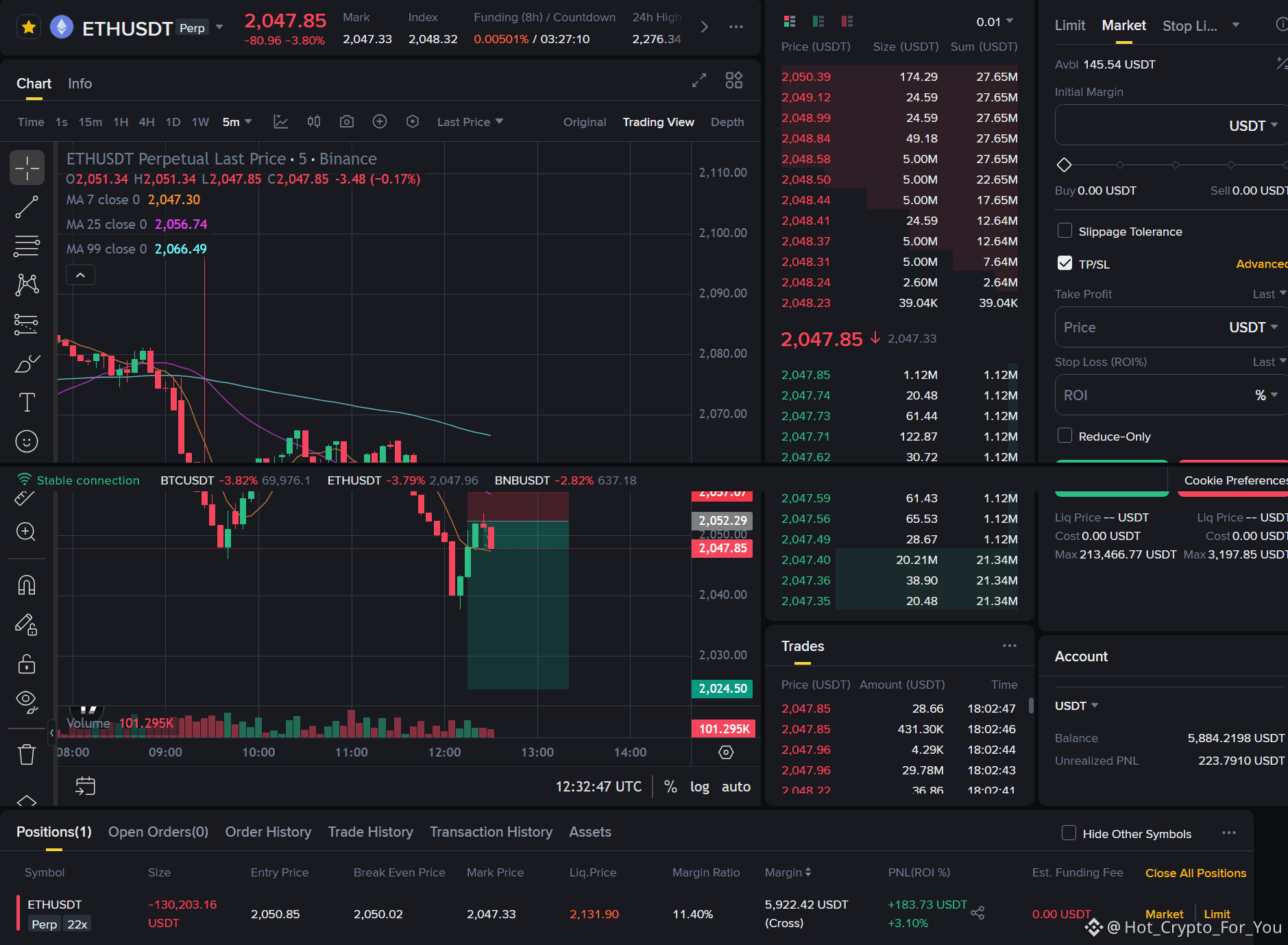Screen dimensions: 1288x945
Task: Select the trend line drawing tool
Action: [x=27, y=207]
